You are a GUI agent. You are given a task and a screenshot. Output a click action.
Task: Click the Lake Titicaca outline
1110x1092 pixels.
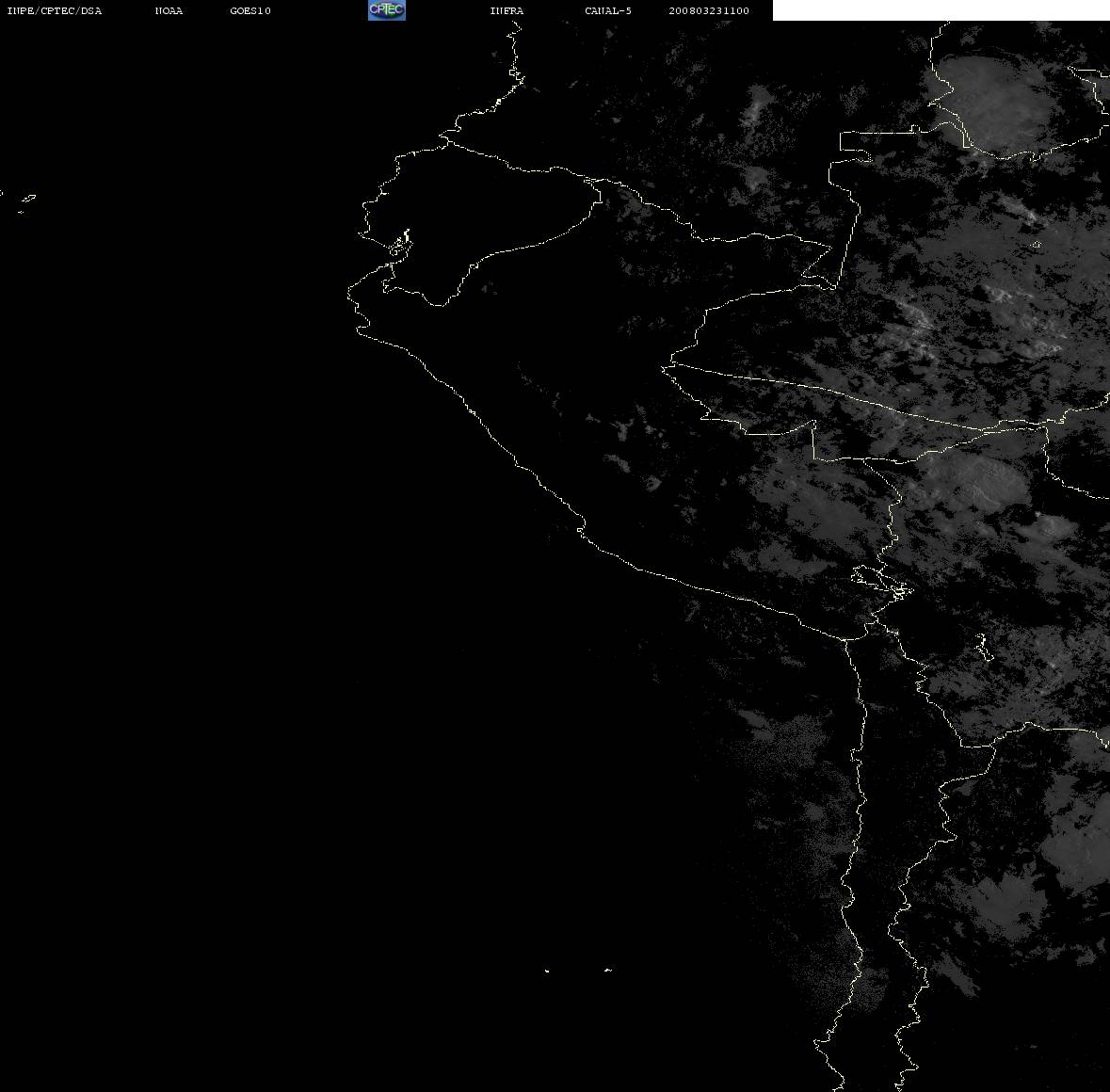tap(880, 581)
